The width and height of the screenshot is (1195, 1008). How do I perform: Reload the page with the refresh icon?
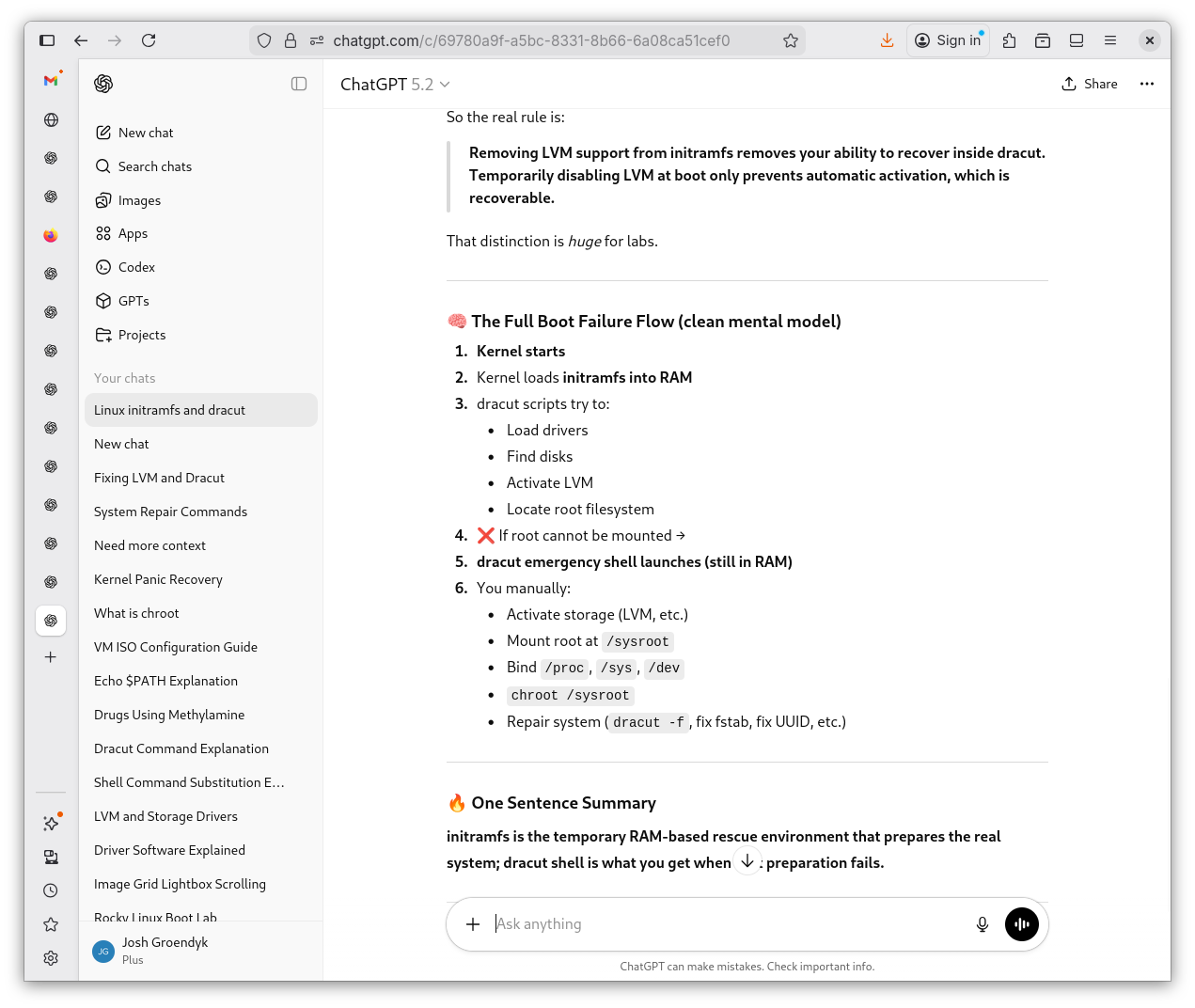[149, 40]
